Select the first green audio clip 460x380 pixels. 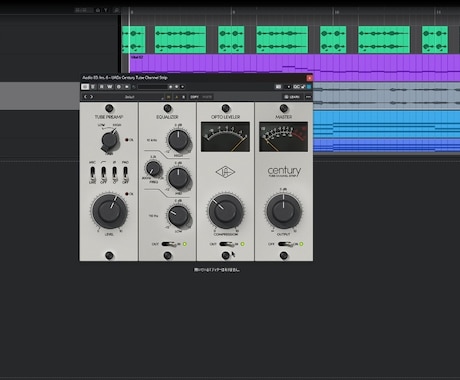tap(134, 40)
